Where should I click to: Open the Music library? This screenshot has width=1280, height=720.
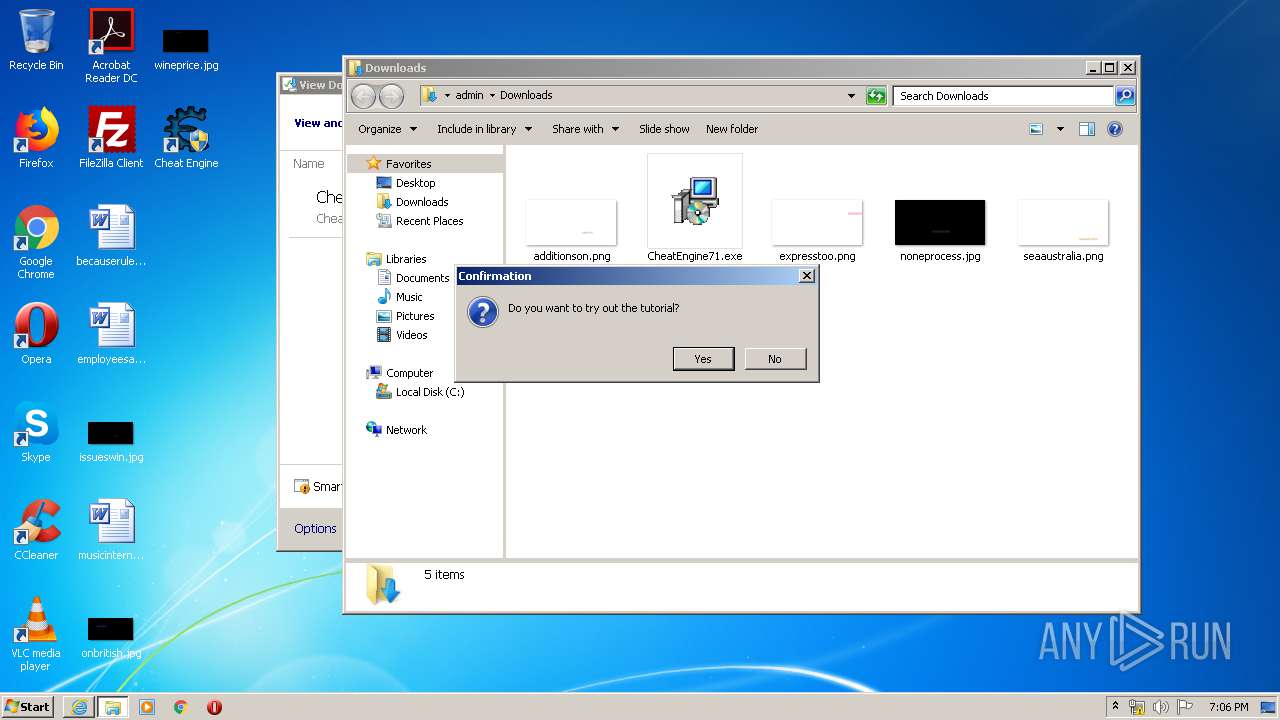pyautogui.click(x=409, y=297)
